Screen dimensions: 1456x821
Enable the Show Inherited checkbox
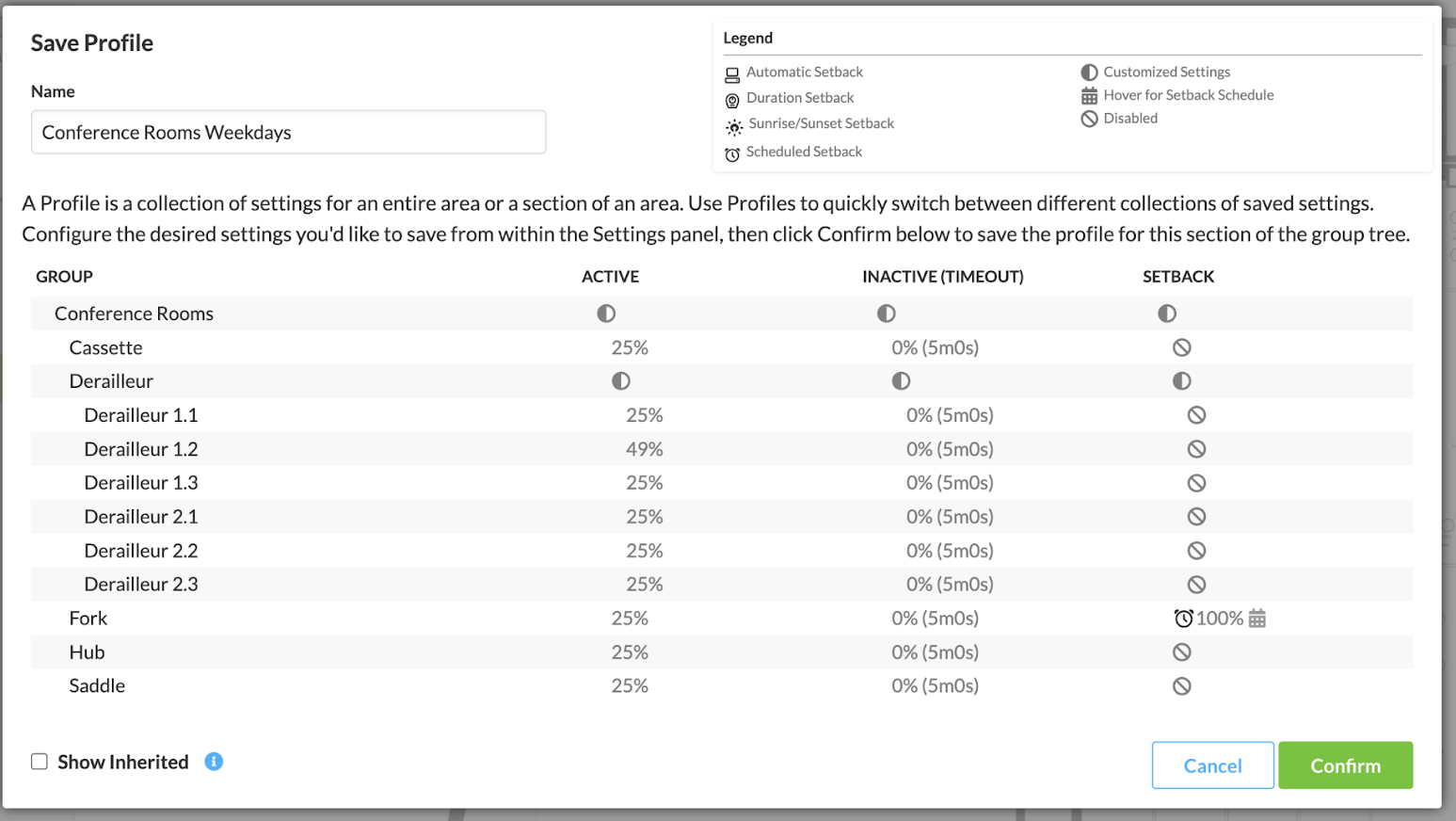[40, 762]
